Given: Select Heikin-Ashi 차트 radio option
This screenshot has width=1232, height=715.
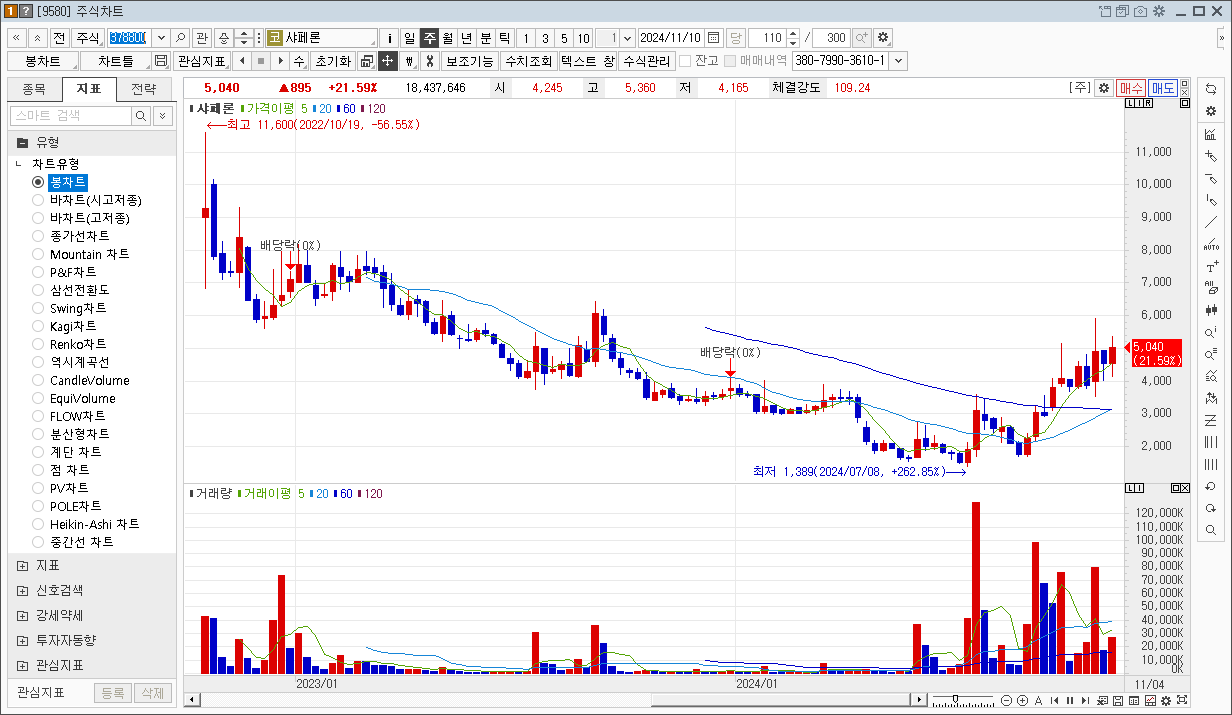Looking at the screenshot, I should tap(38, 524).
